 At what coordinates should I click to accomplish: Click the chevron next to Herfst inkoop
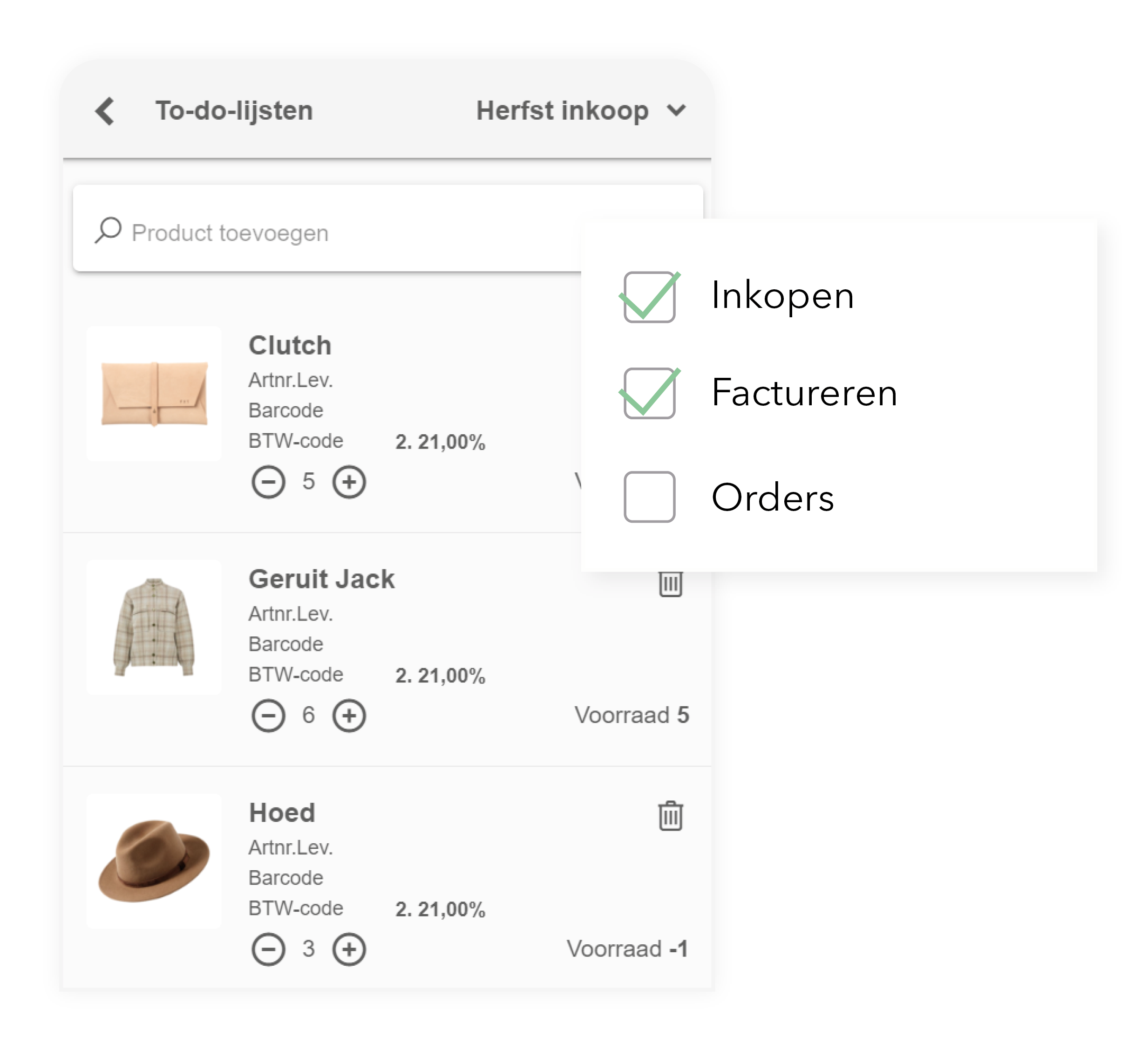677,110
